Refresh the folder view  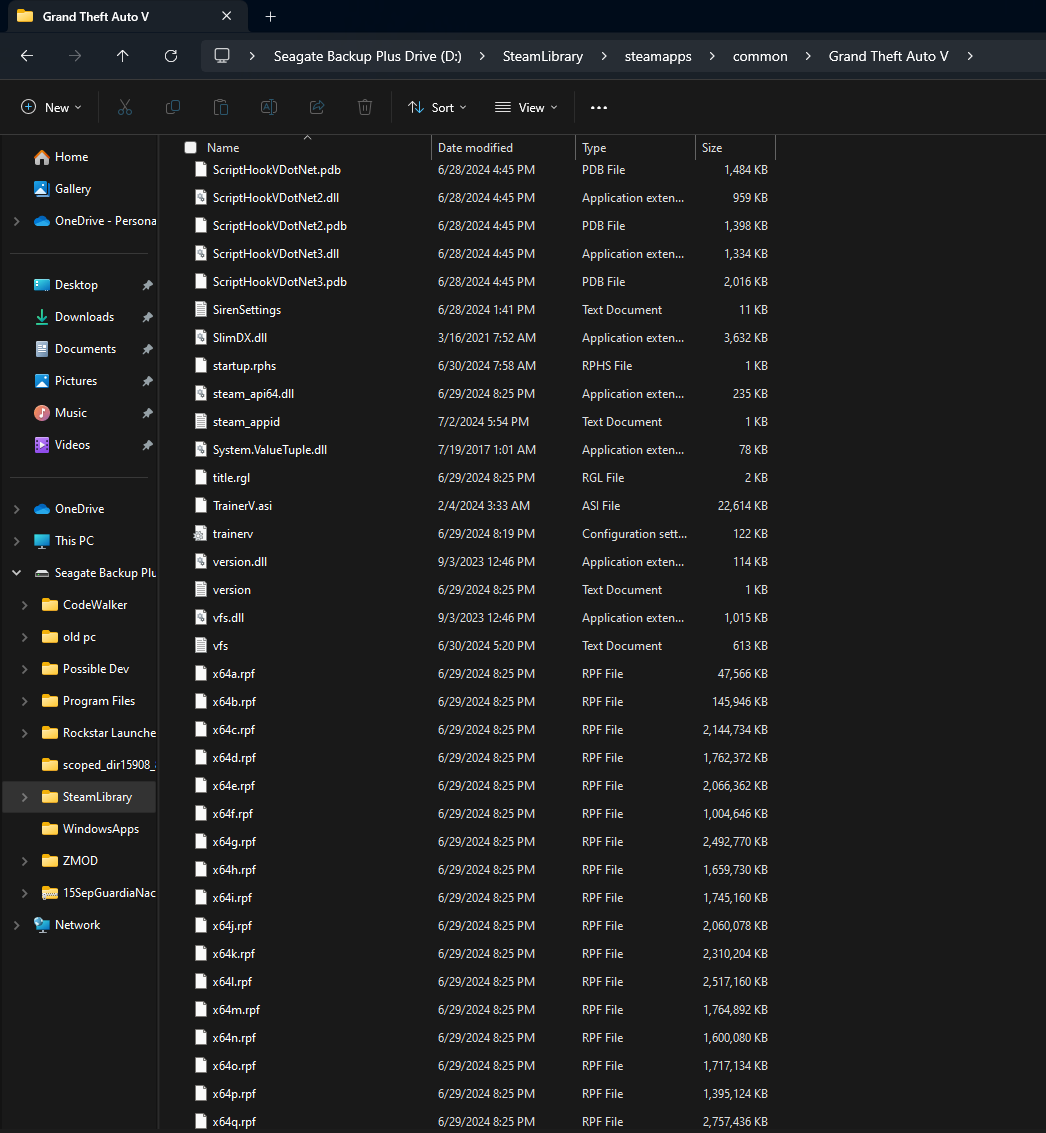point(170,56)
